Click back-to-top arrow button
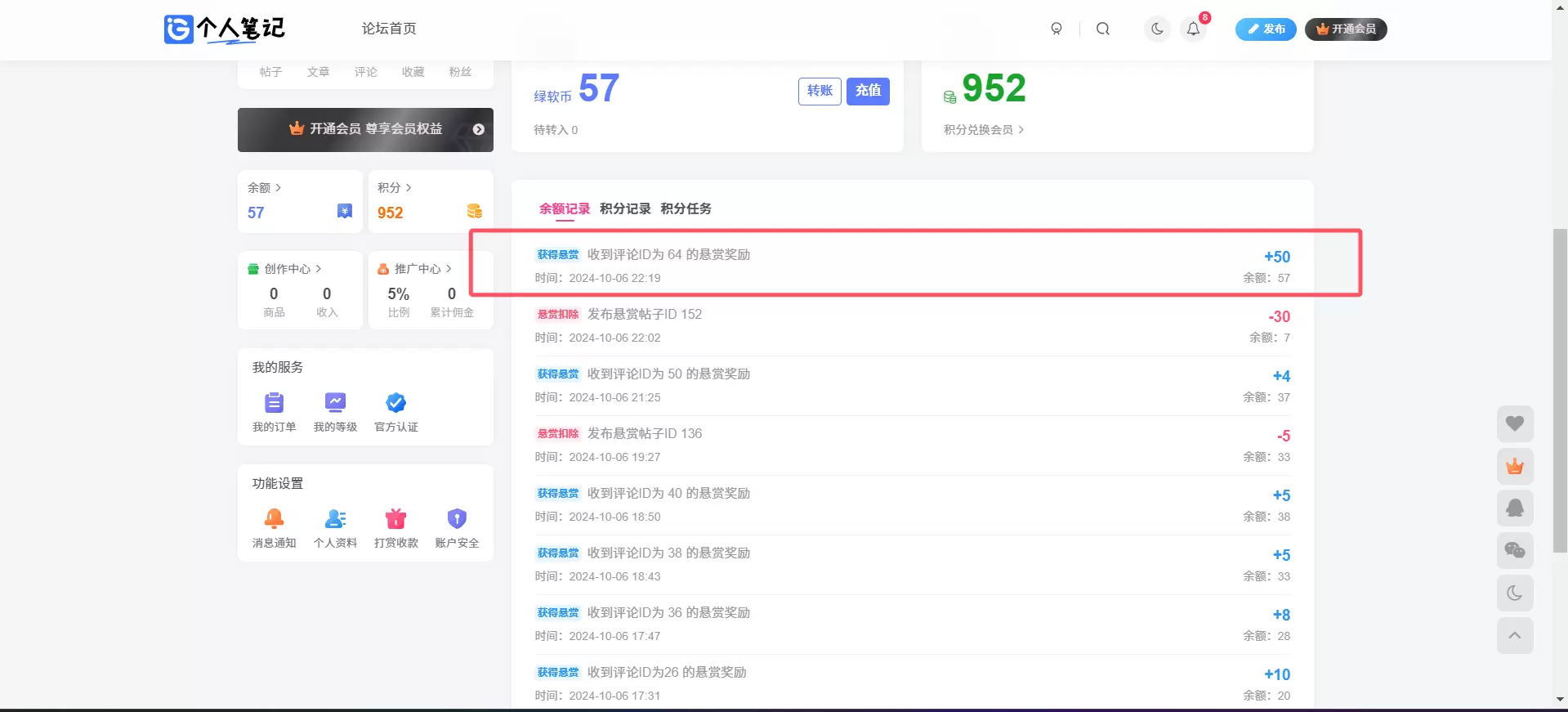The height and width of the screenshot is (712, 1568). pyautogui.click(x=1515, y=636)
